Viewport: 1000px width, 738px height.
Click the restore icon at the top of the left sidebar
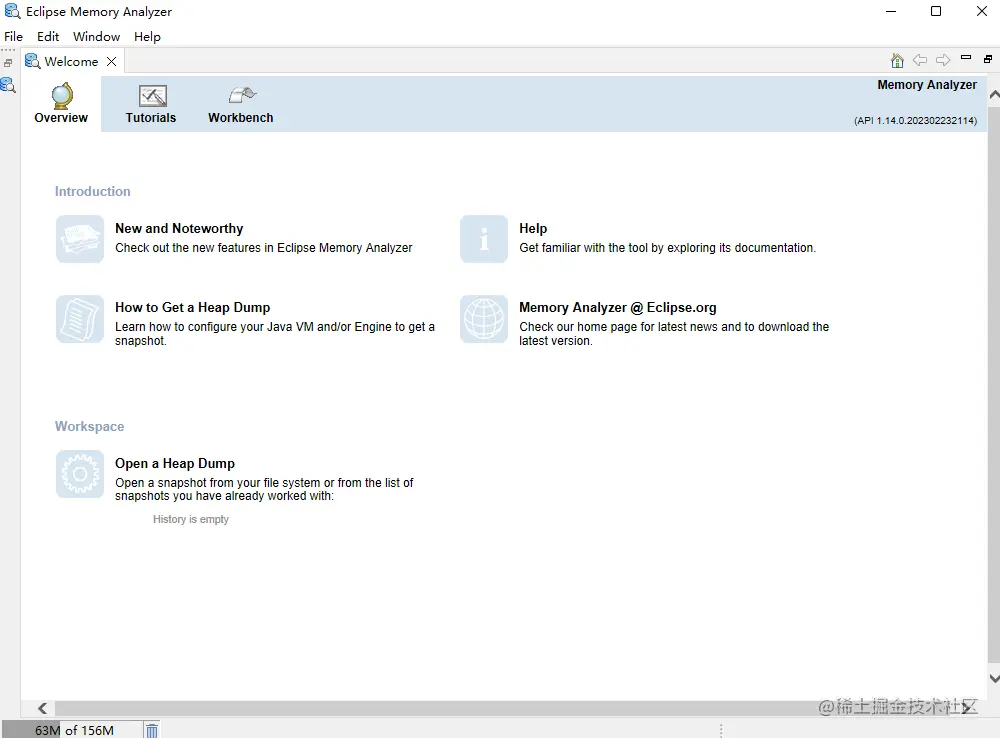[x=8, y=63]
